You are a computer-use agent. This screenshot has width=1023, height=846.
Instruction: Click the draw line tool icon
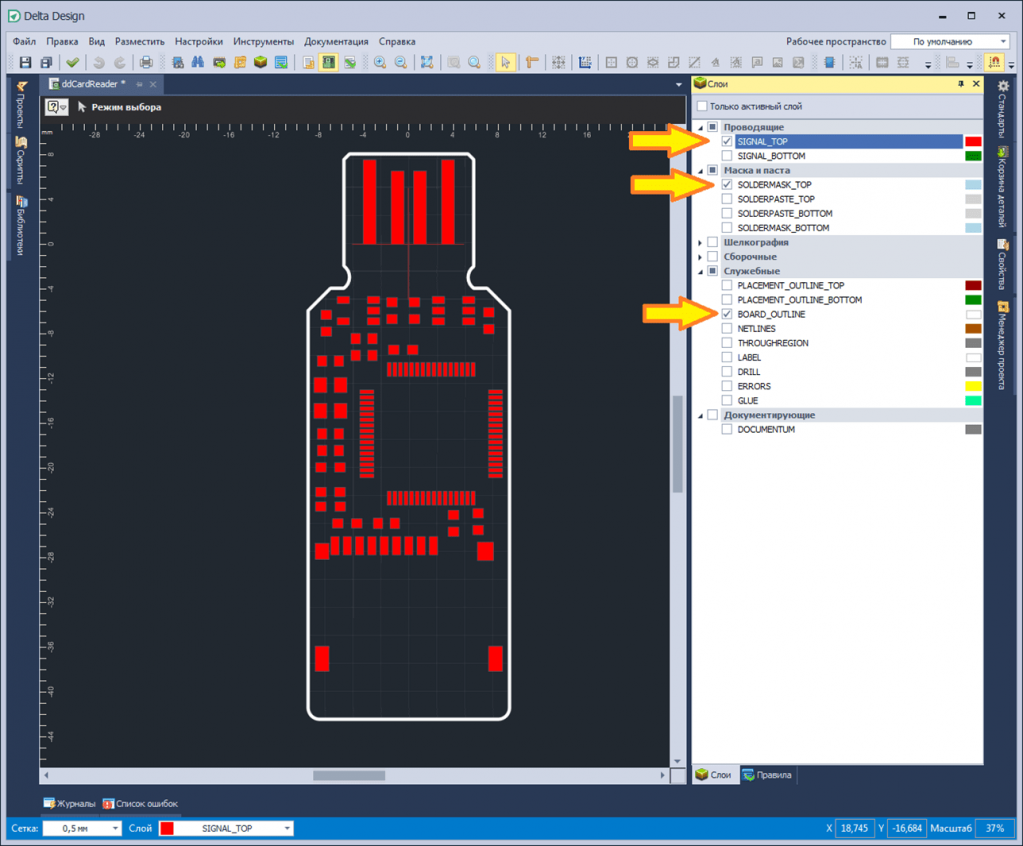[695, 63]
